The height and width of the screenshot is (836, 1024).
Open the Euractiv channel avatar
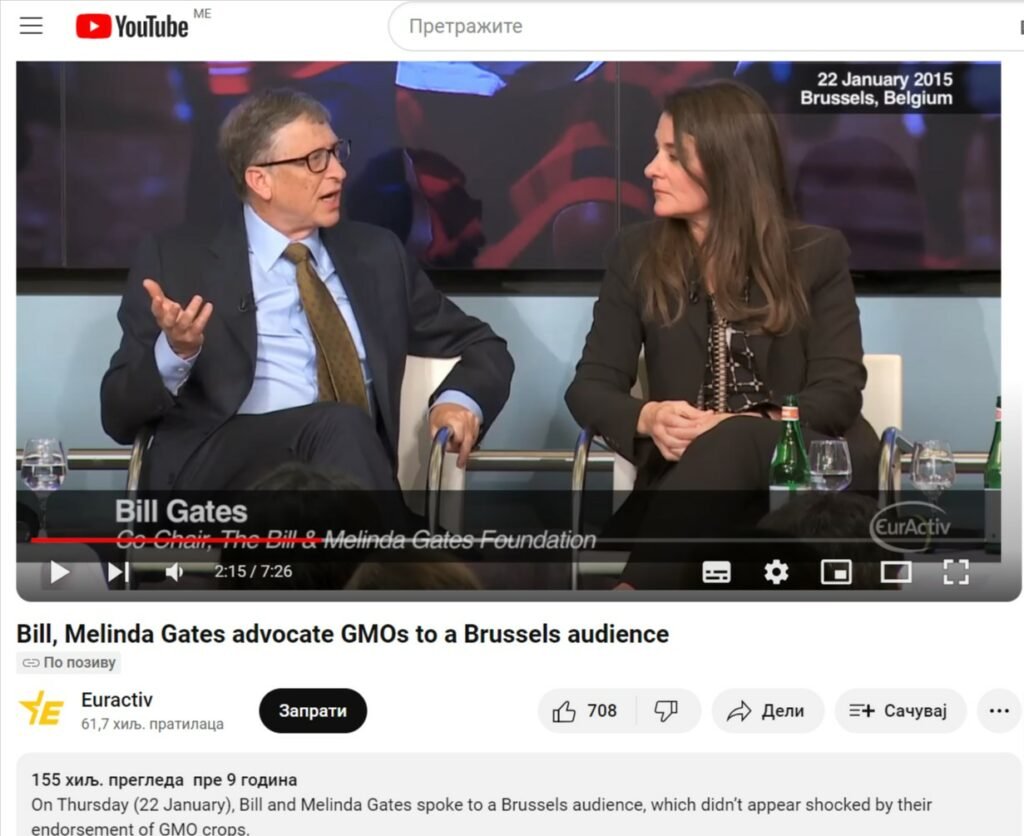[x=42, y=710]
